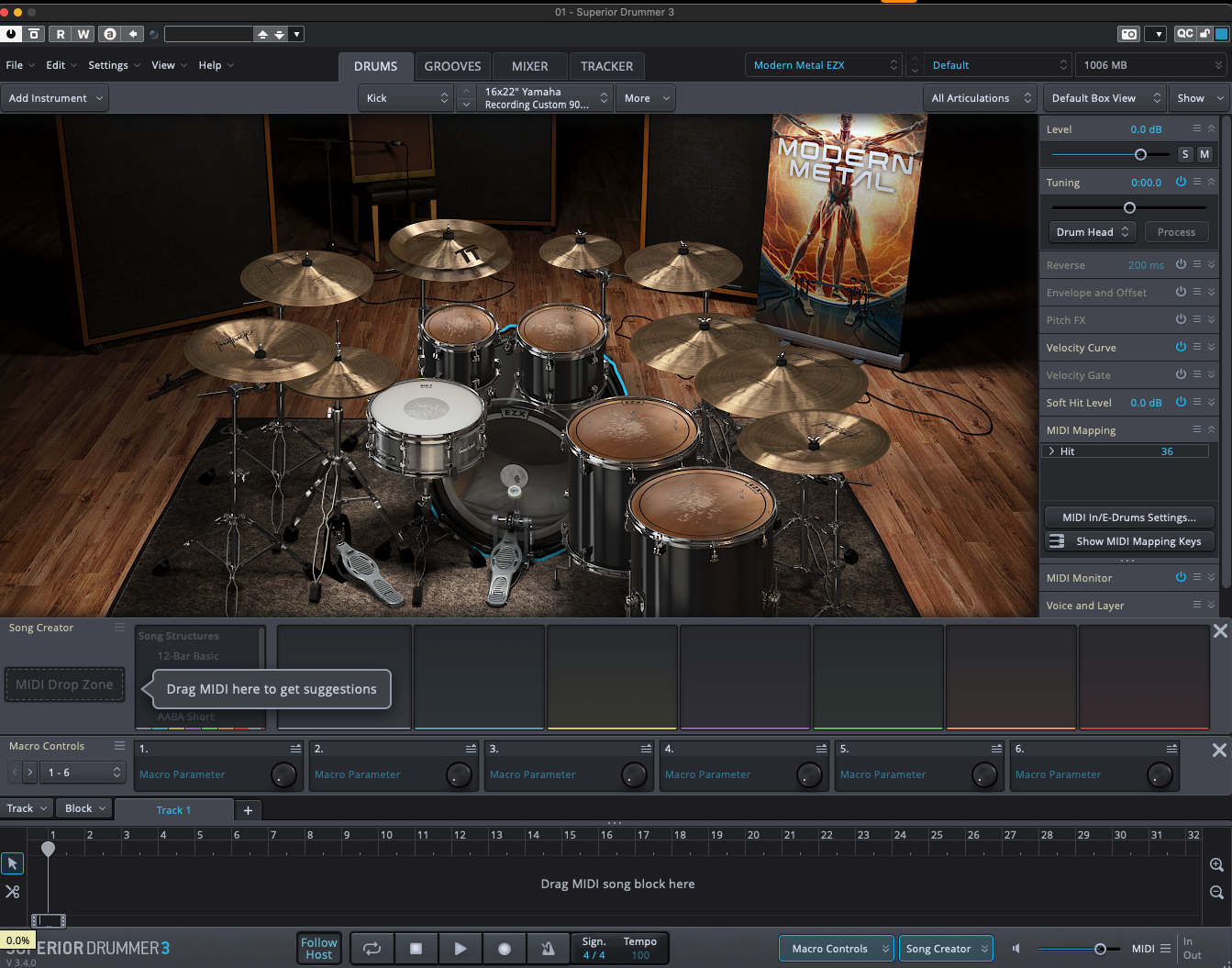The image size is (1232, 968).
Task: Click the Follow Host button
Action: (319, 949)
